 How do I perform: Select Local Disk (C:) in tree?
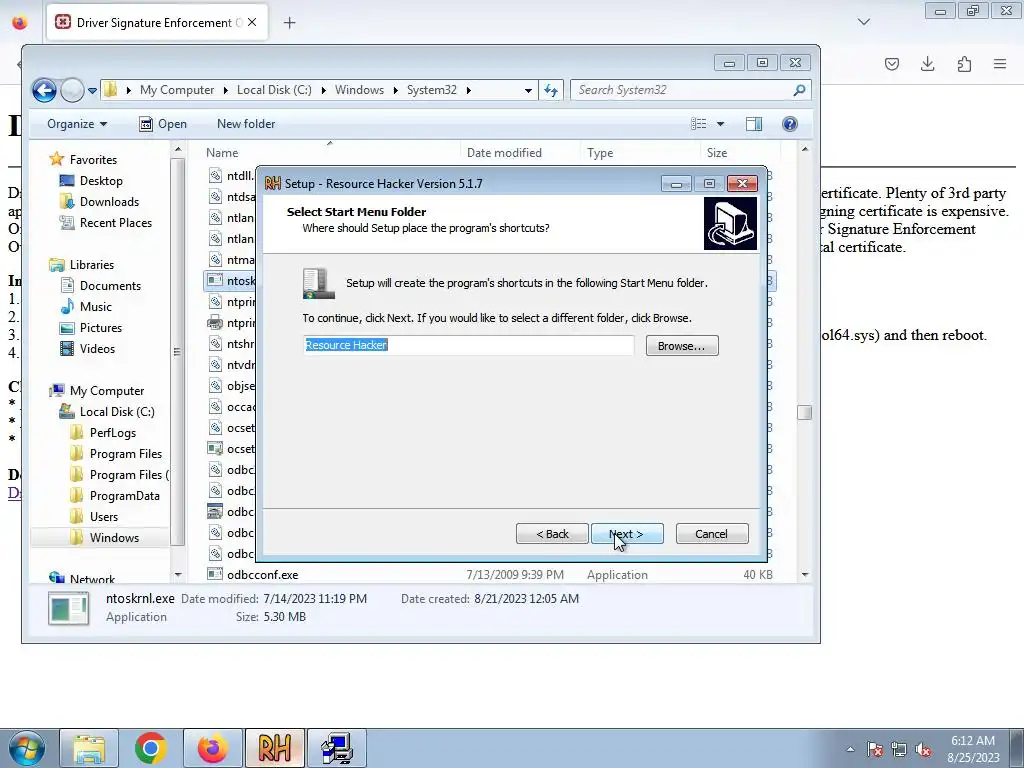pos(117,411)
